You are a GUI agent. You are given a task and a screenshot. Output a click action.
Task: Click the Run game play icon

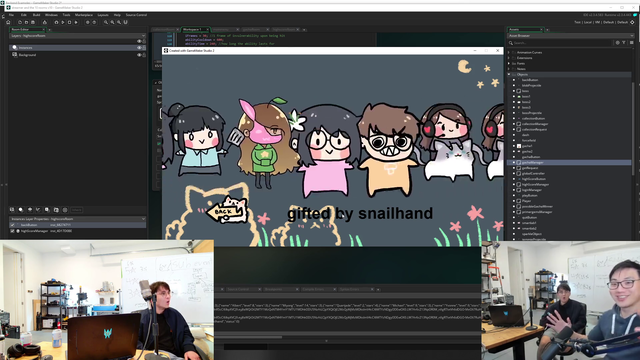[63, 22]
